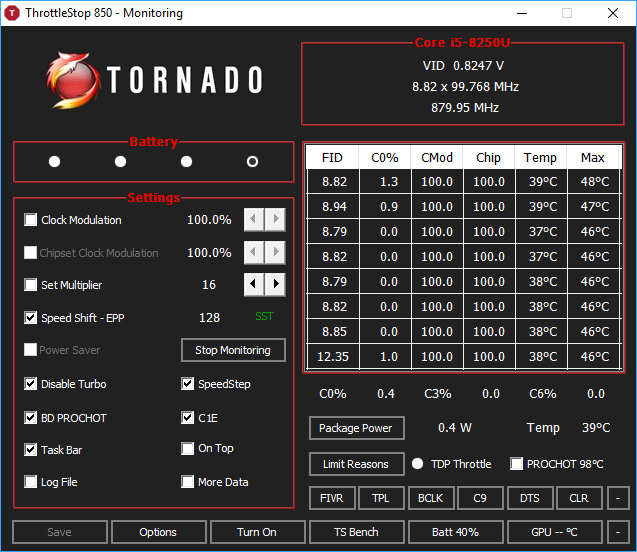Click the CMod column header
The image size is (637, 552).
437,158
